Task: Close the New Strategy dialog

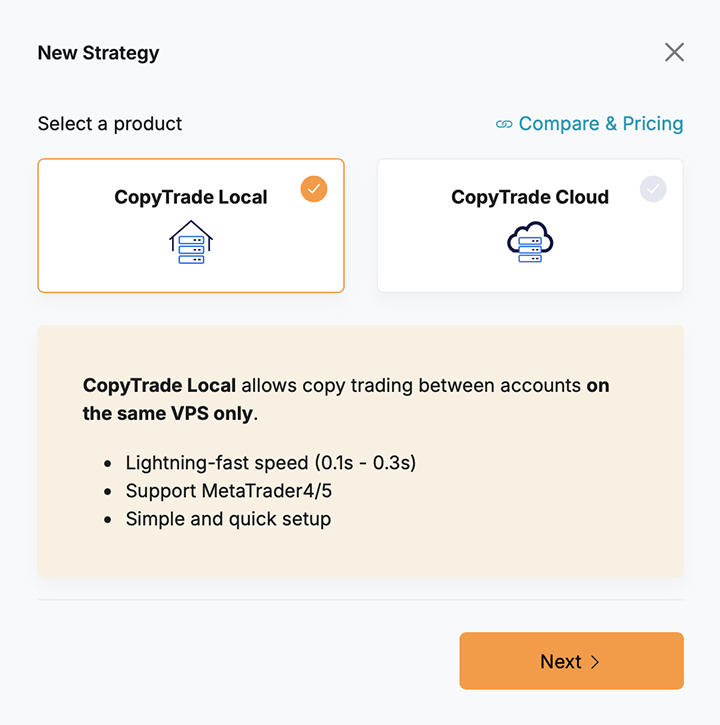Action: pos(674,52)
